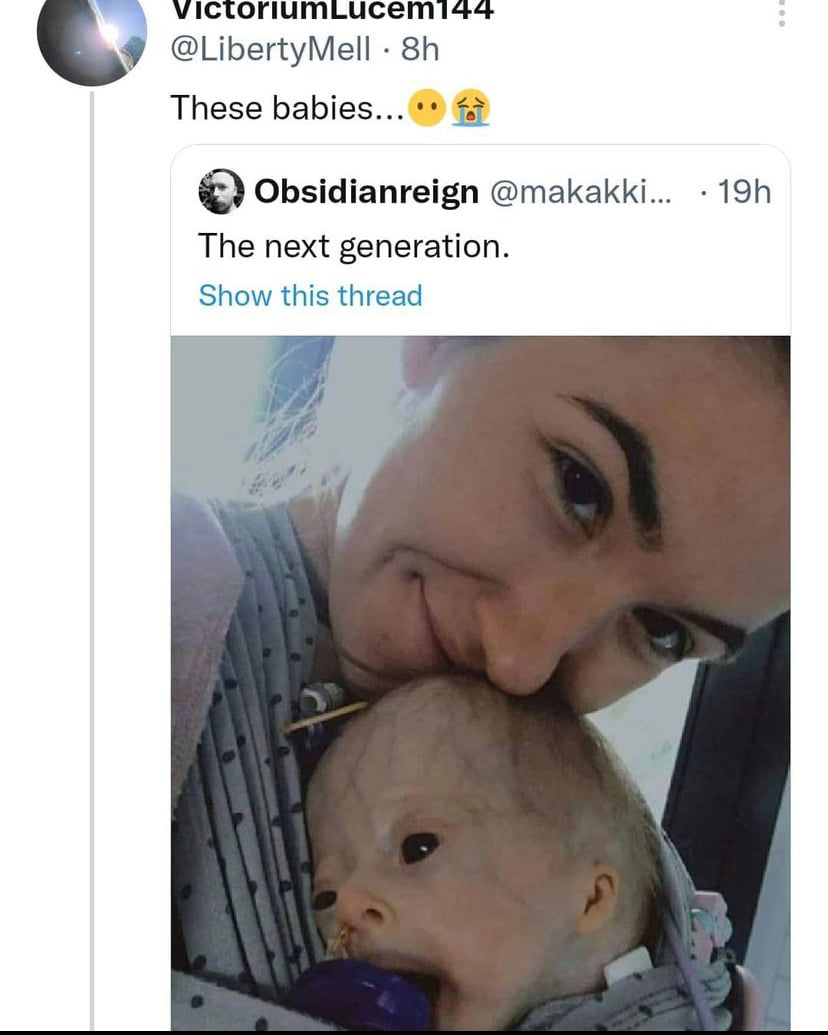Screen dimensions: 828x1035
Task: Click blank space right of "Show this thread"
Action: pos(600,296)
